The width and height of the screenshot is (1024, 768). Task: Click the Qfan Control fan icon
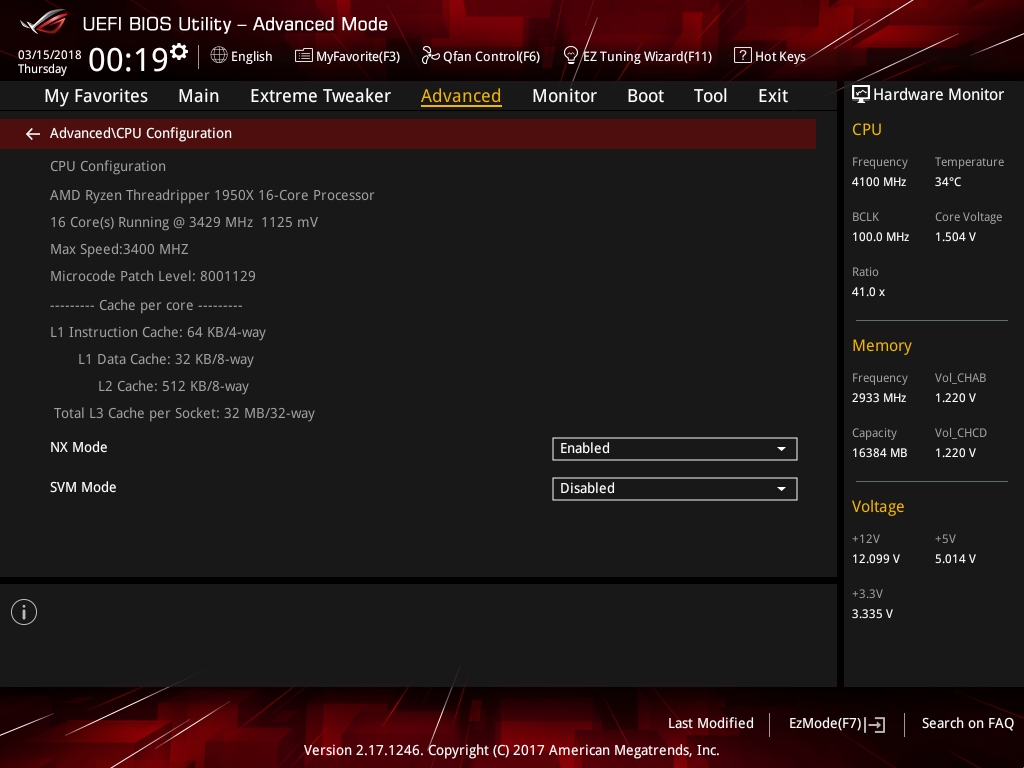(x=430, y=56)
